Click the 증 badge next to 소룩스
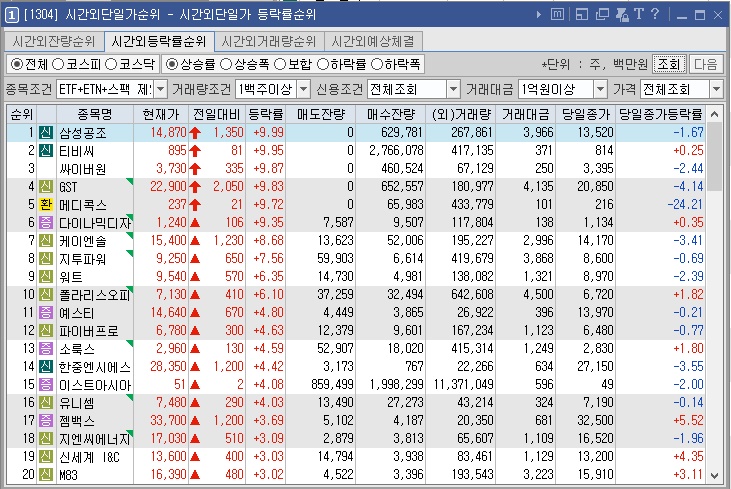Image resolution: width=731 pixels, height=489 pixels. [46, 348]
